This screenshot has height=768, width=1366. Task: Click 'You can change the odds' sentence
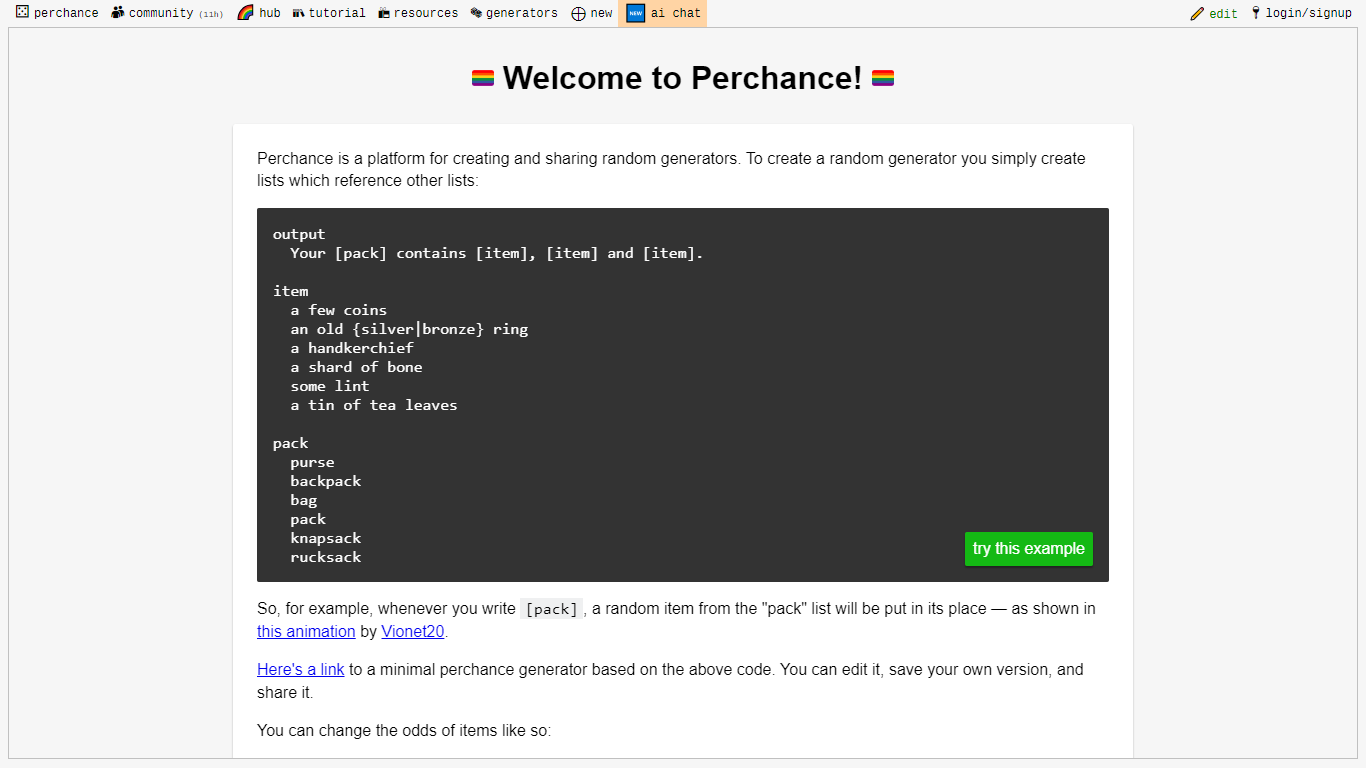[404, 730]
